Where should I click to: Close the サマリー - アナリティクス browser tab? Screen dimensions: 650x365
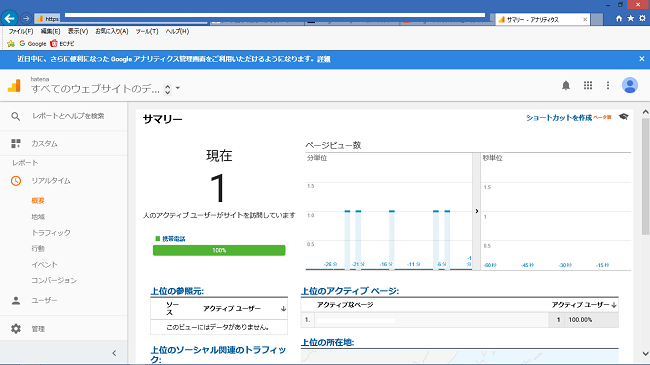(x=585, y=19)
